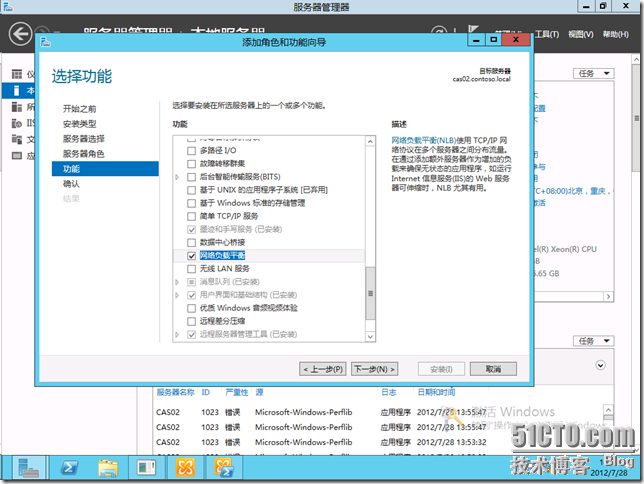Viewport: 644px width, 484px height.
Task: Expand Message Queuing (消息队列) node
Action: pyautogui.click(x=177, y=282)
